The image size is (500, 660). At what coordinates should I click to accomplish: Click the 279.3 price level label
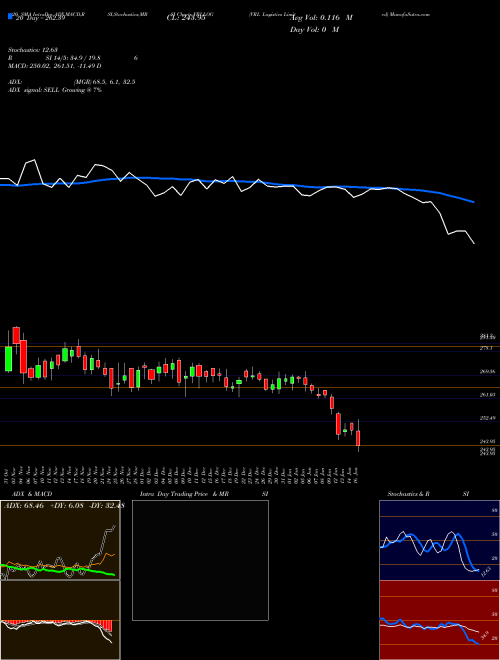click(487, 348)
